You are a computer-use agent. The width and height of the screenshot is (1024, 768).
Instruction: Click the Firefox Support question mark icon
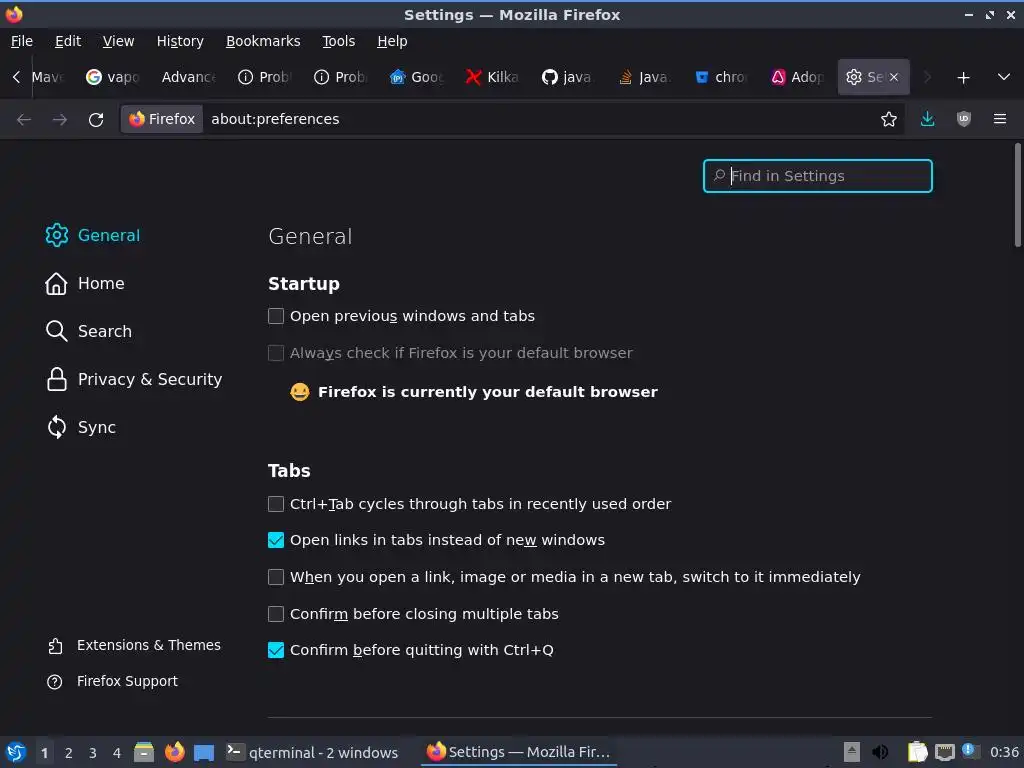click(x=55, y=682)
